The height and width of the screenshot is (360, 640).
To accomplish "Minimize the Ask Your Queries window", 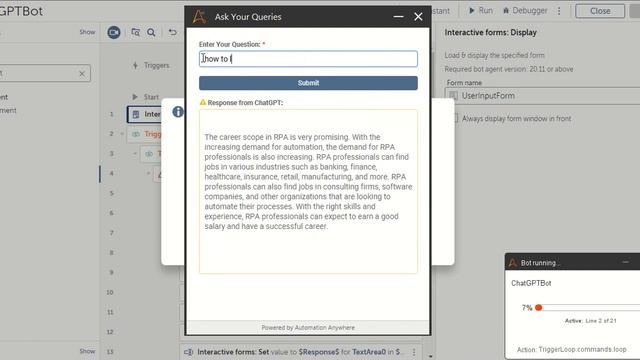I will [398, 17].
